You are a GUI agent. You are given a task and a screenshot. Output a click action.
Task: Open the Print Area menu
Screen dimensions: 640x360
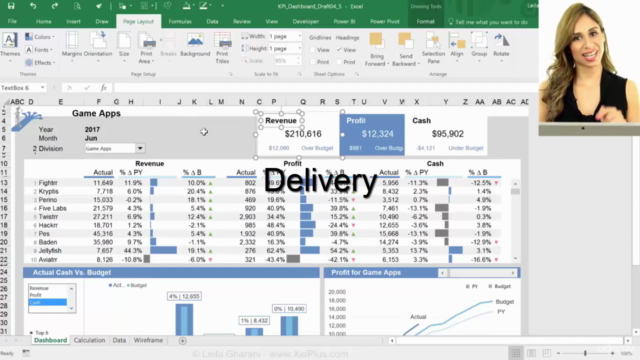pyautogui.click(x=147, y=48)
